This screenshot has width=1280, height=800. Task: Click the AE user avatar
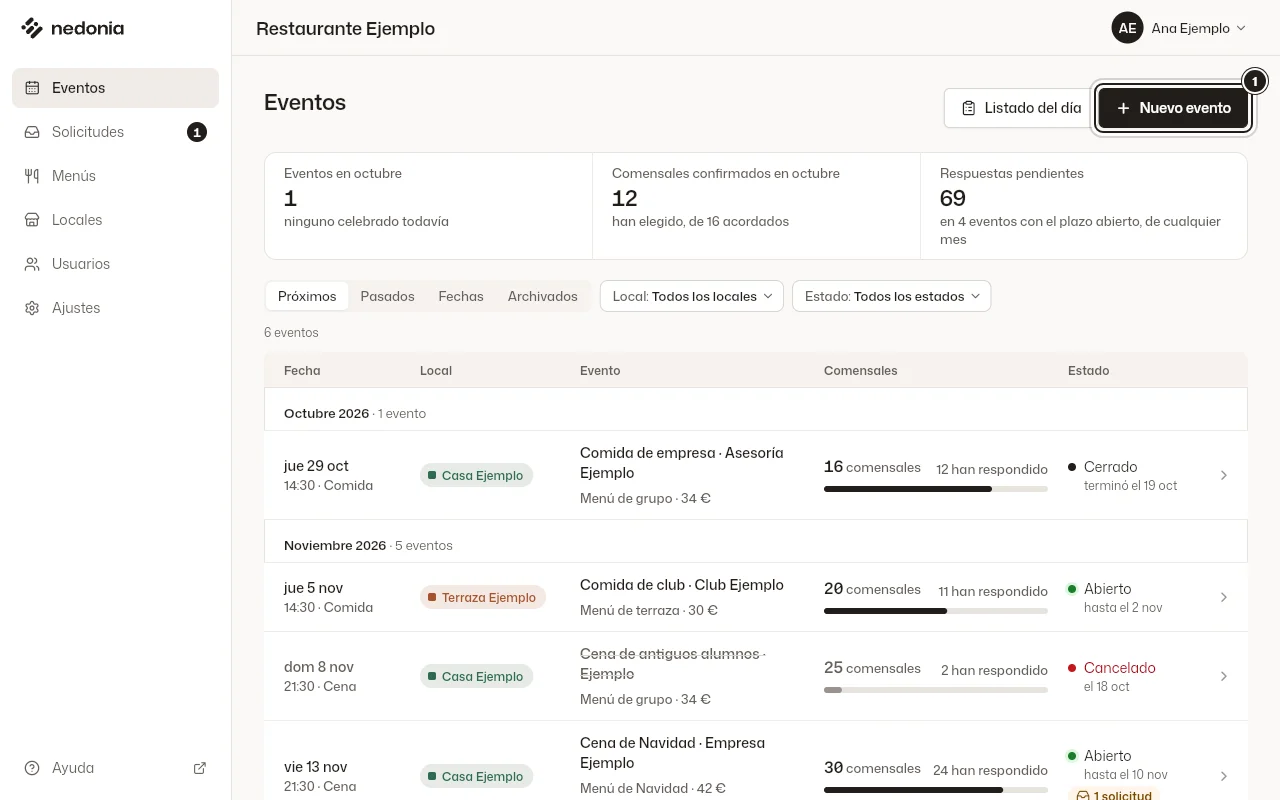click(1127, 28)
